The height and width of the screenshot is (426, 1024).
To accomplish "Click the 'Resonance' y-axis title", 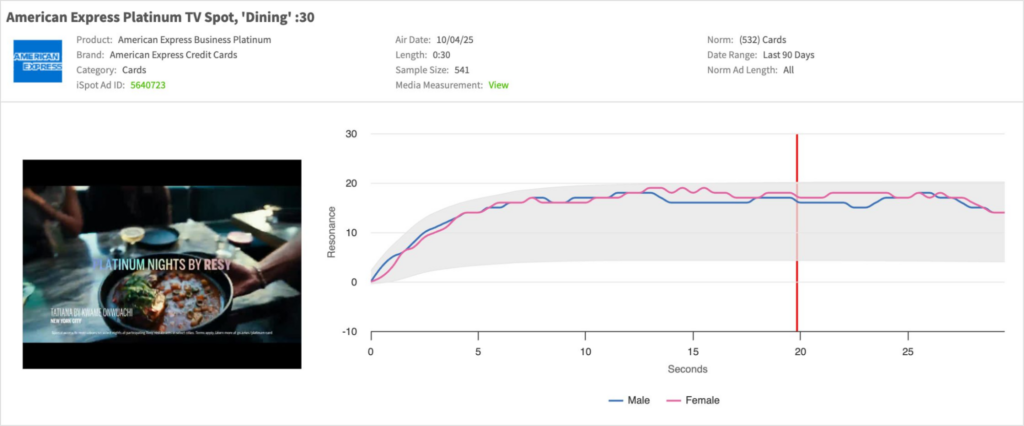I will (x=332, y=233).
